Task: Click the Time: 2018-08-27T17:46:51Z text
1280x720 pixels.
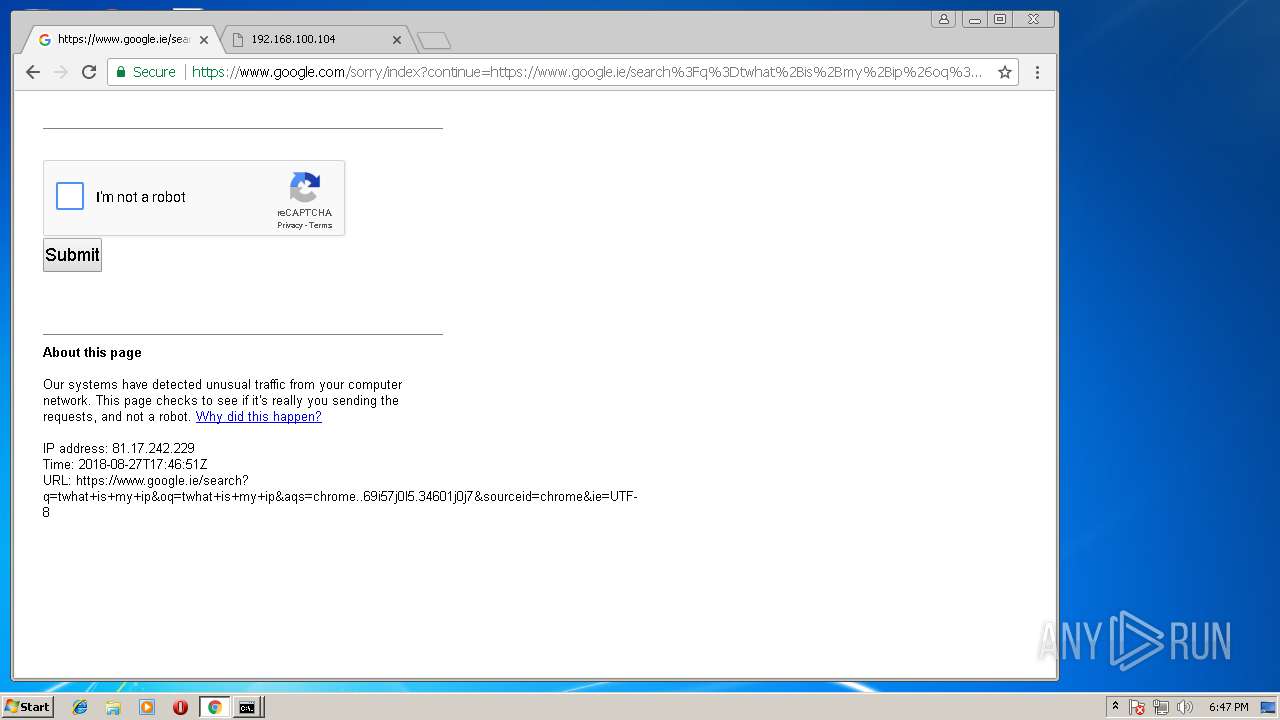Action: pos(125,465)
